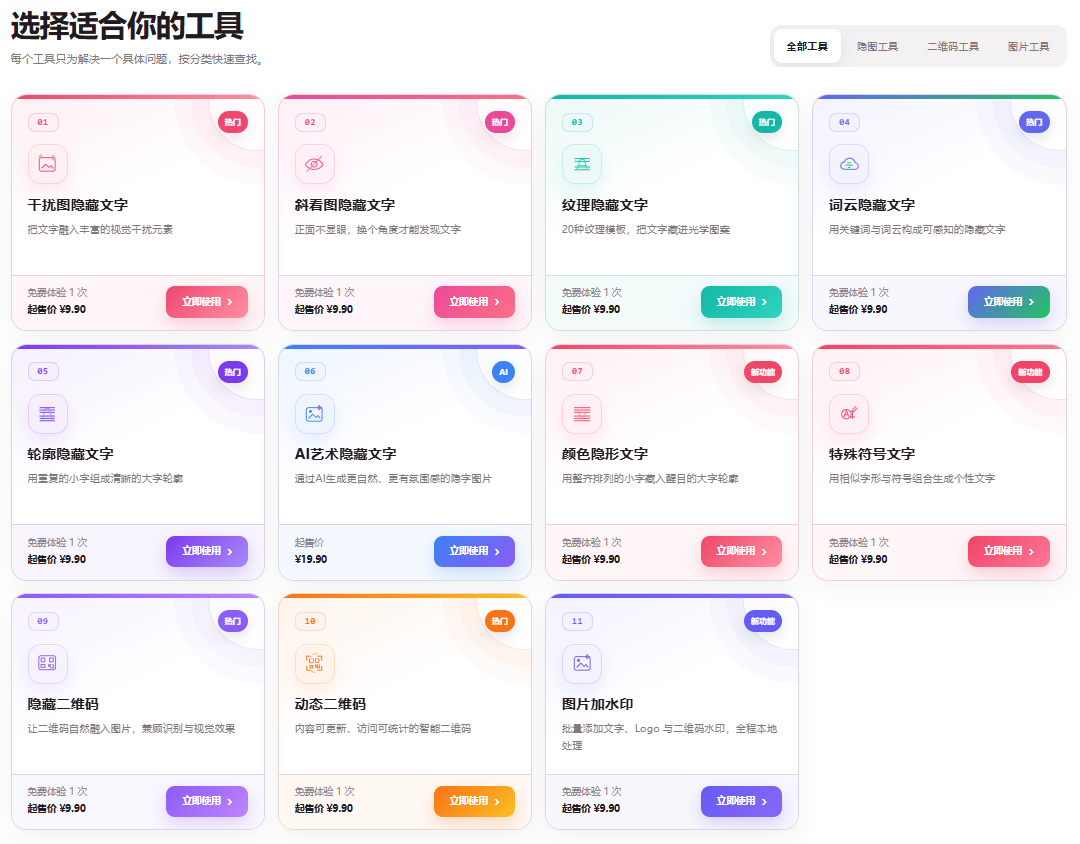This screenshot has width=1080, height=844.
Task: Click the 热门 badge on 干扰图隐藏文字 card
Action: tap(233, 122)
